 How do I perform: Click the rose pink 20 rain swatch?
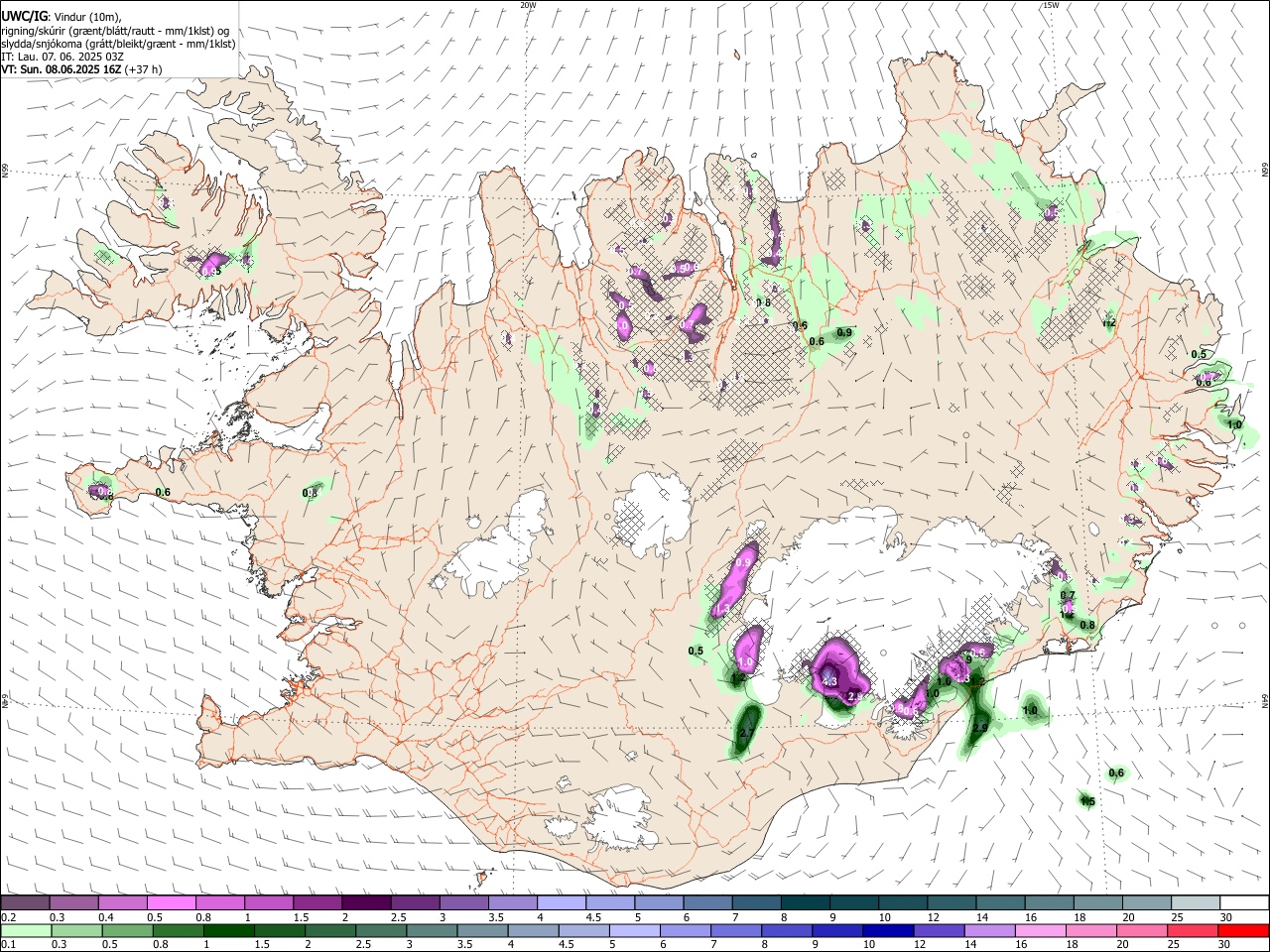coord(1141,930)
